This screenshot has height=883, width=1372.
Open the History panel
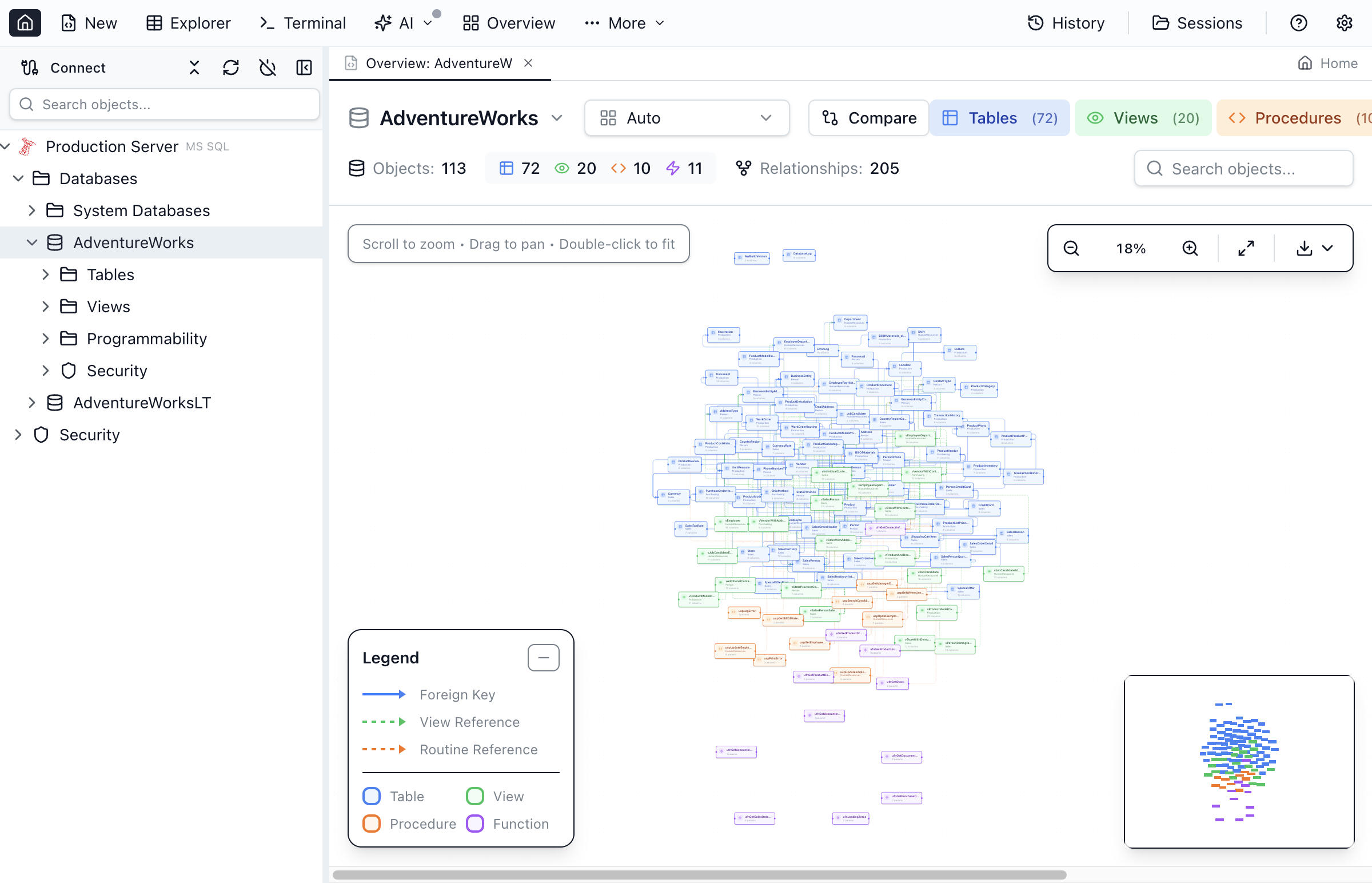pos(1066,23)
